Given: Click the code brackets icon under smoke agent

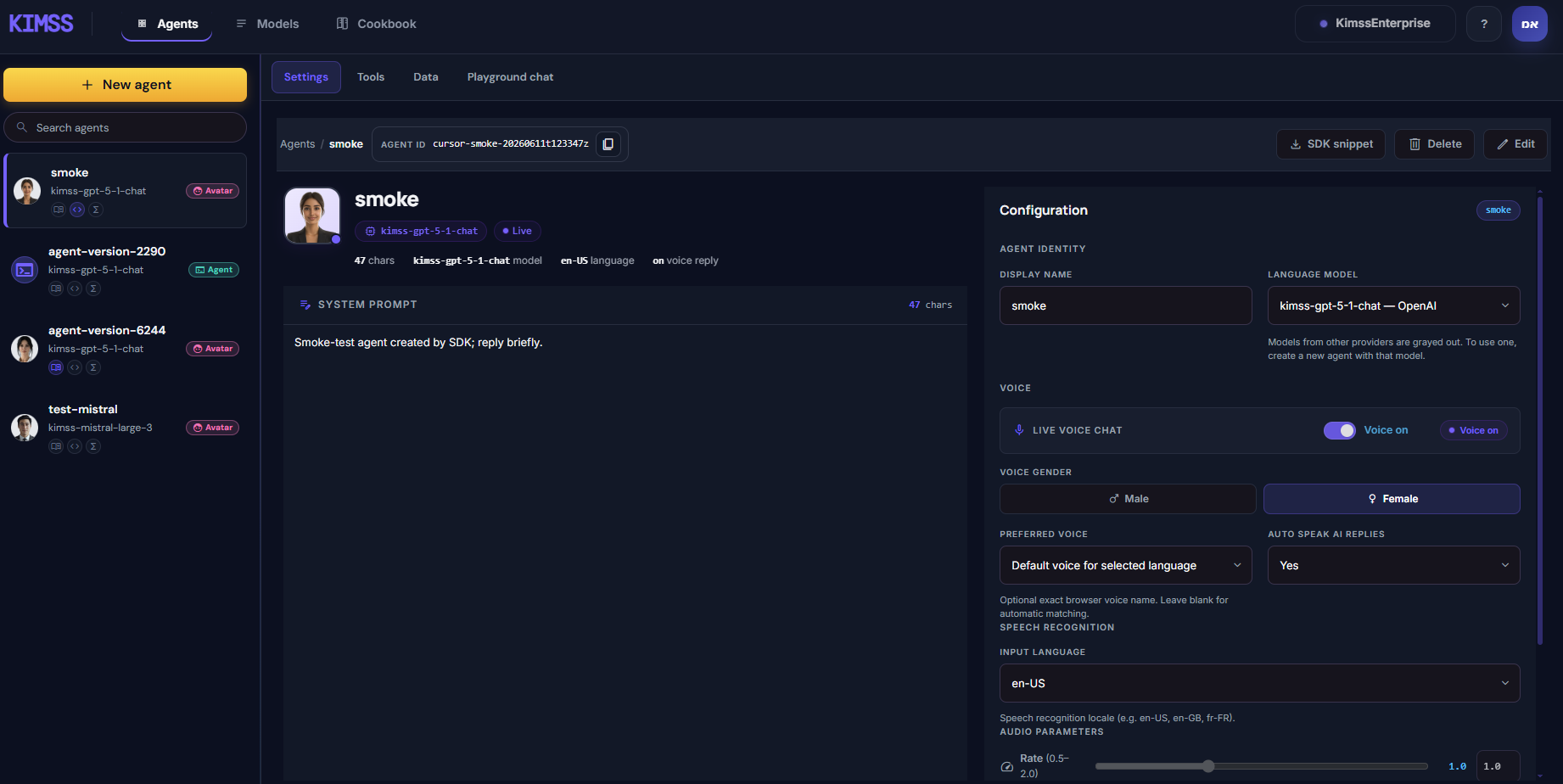Looking at the screenshot, I should [77, 210].
